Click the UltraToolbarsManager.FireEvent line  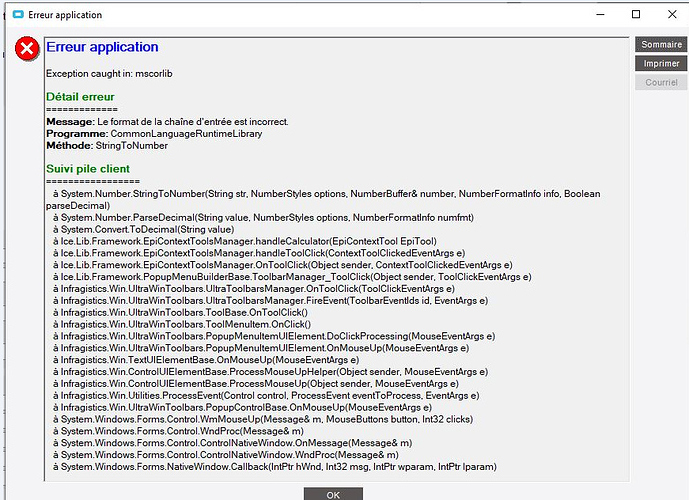pyautogui.click(x=271, y=301)
